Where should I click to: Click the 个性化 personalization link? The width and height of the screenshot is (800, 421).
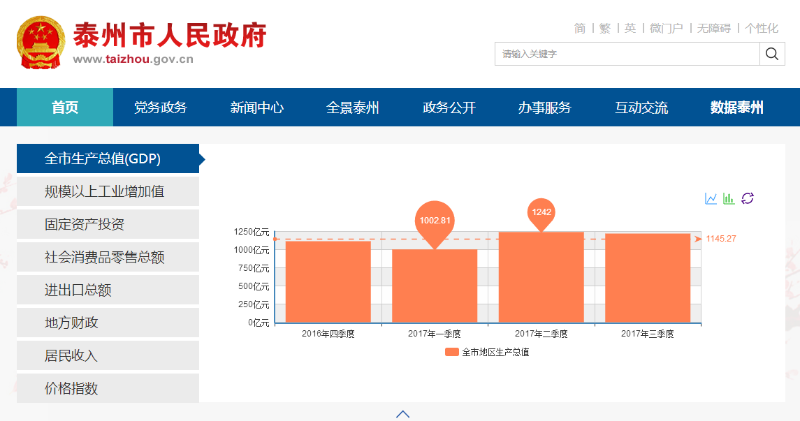(761, 28)
